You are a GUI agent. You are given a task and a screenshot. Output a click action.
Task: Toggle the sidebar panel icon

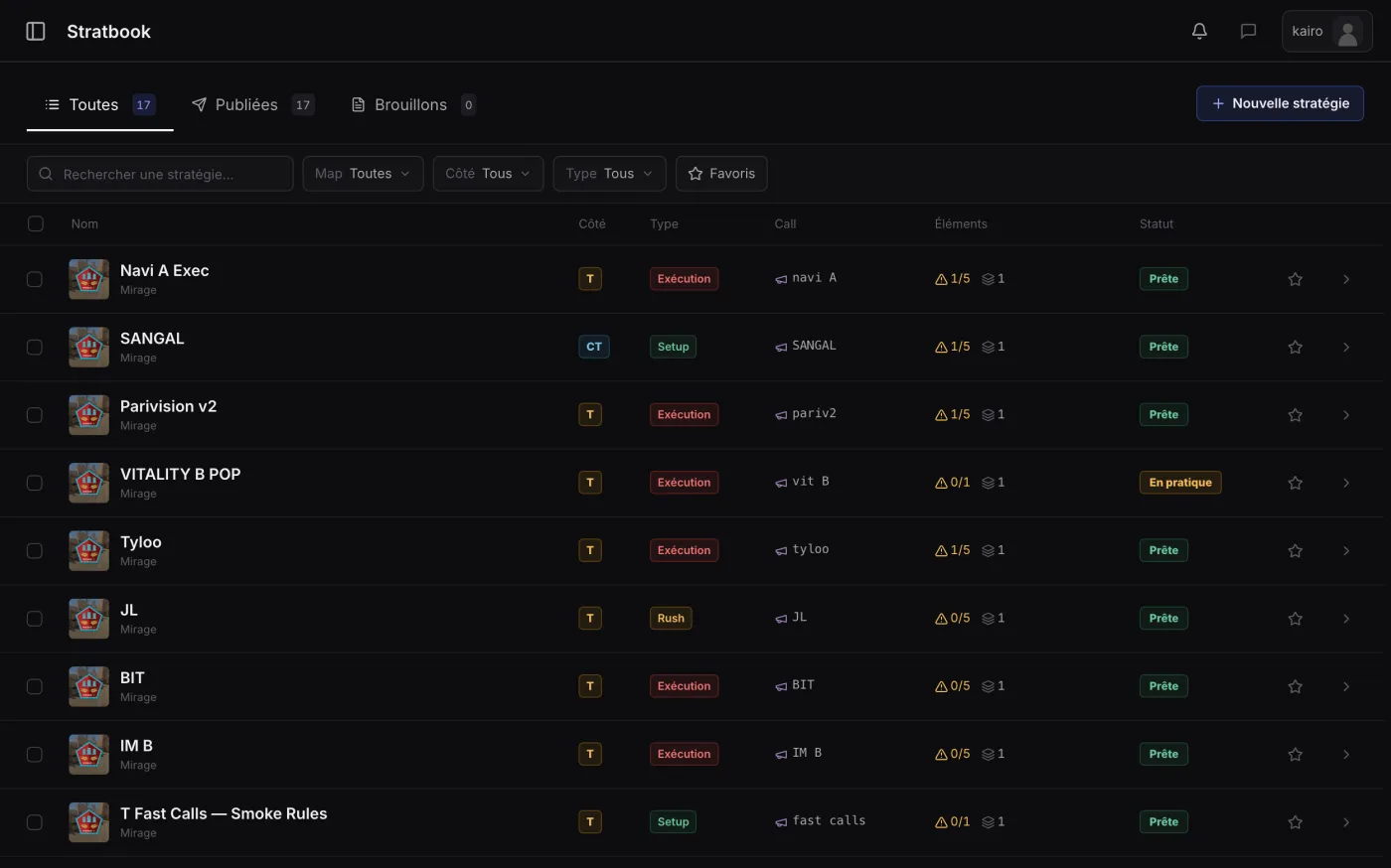click(36, 31)
